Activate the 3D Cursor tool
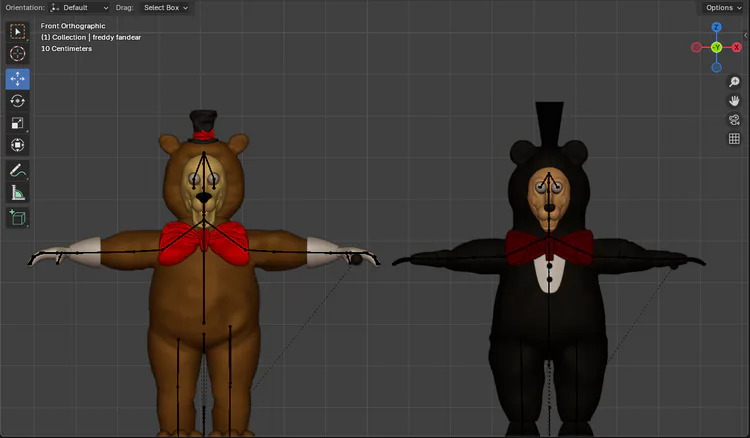 (x=18, y=54)
